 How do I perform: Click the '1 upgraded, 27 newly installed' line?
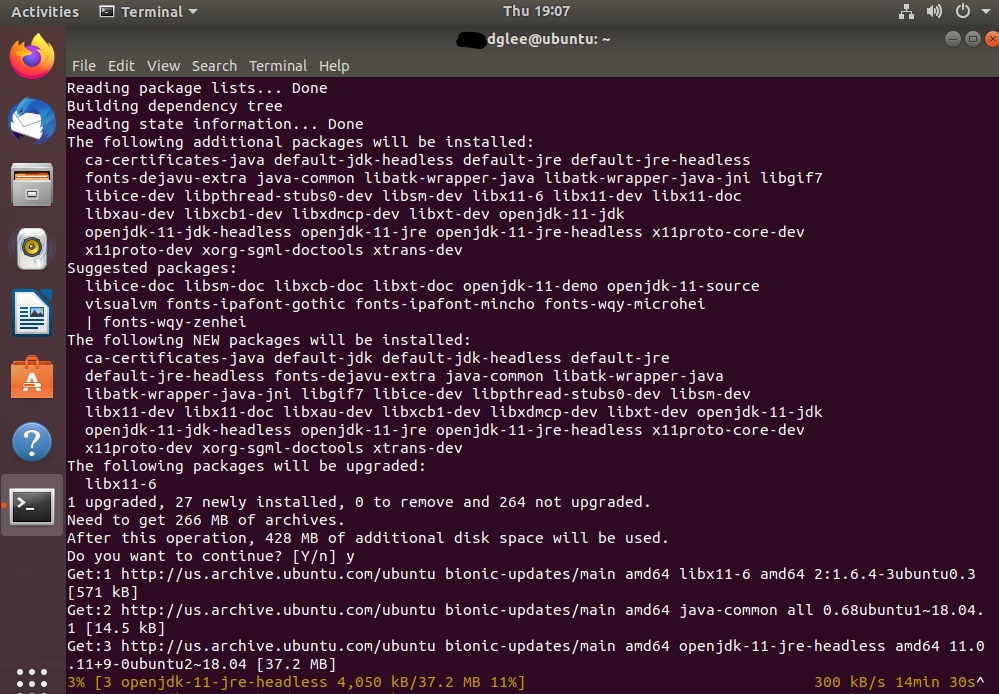pyautogui.click(x=359, y=502)
